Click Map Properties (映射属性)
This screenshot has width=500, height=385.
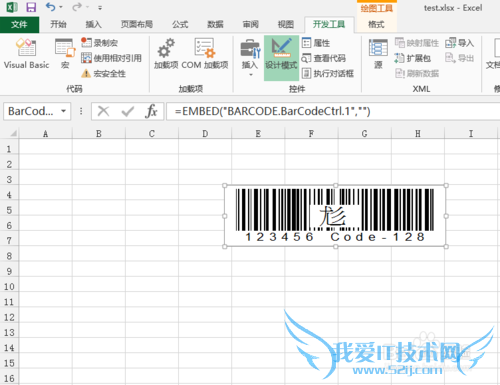click(x=417, y=43)
